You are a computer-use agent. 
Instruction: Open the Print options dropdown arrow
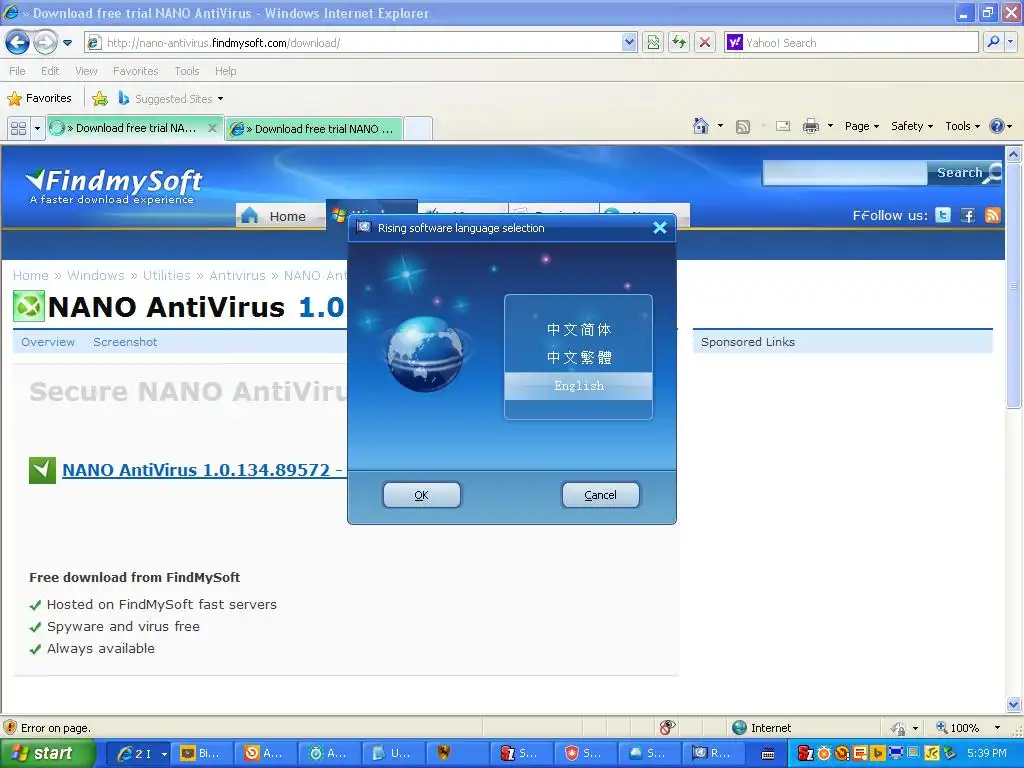pos(830,126)
